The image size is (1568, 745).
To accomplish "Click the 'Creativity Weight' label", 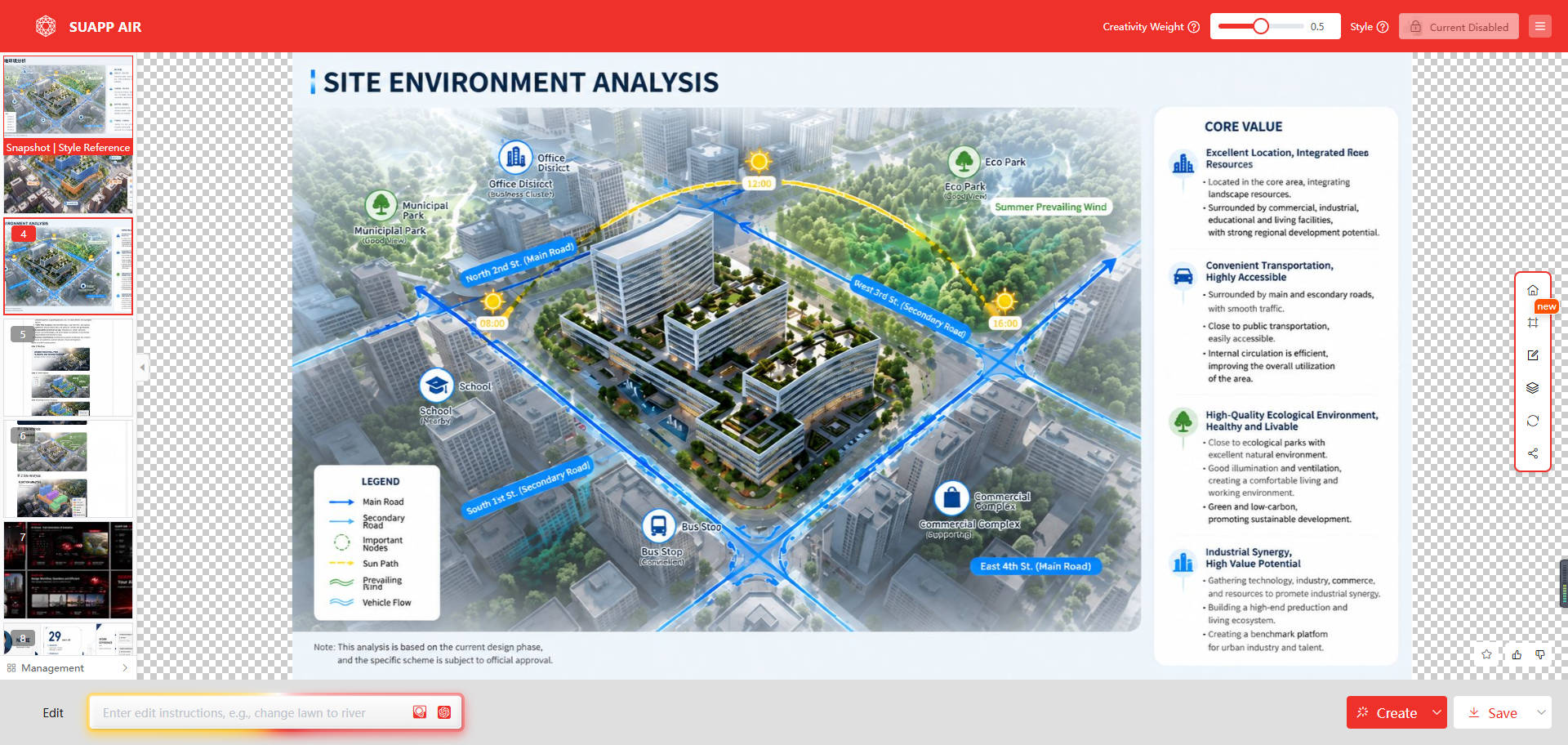I will point(1143,27).
